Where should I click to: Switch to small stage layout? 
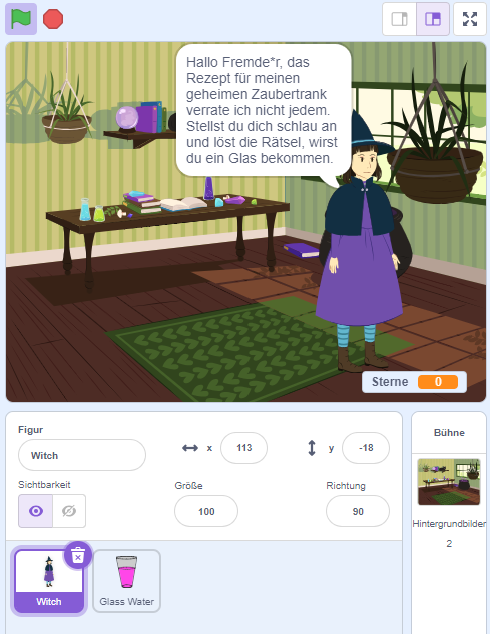click(x=399, y=19)
